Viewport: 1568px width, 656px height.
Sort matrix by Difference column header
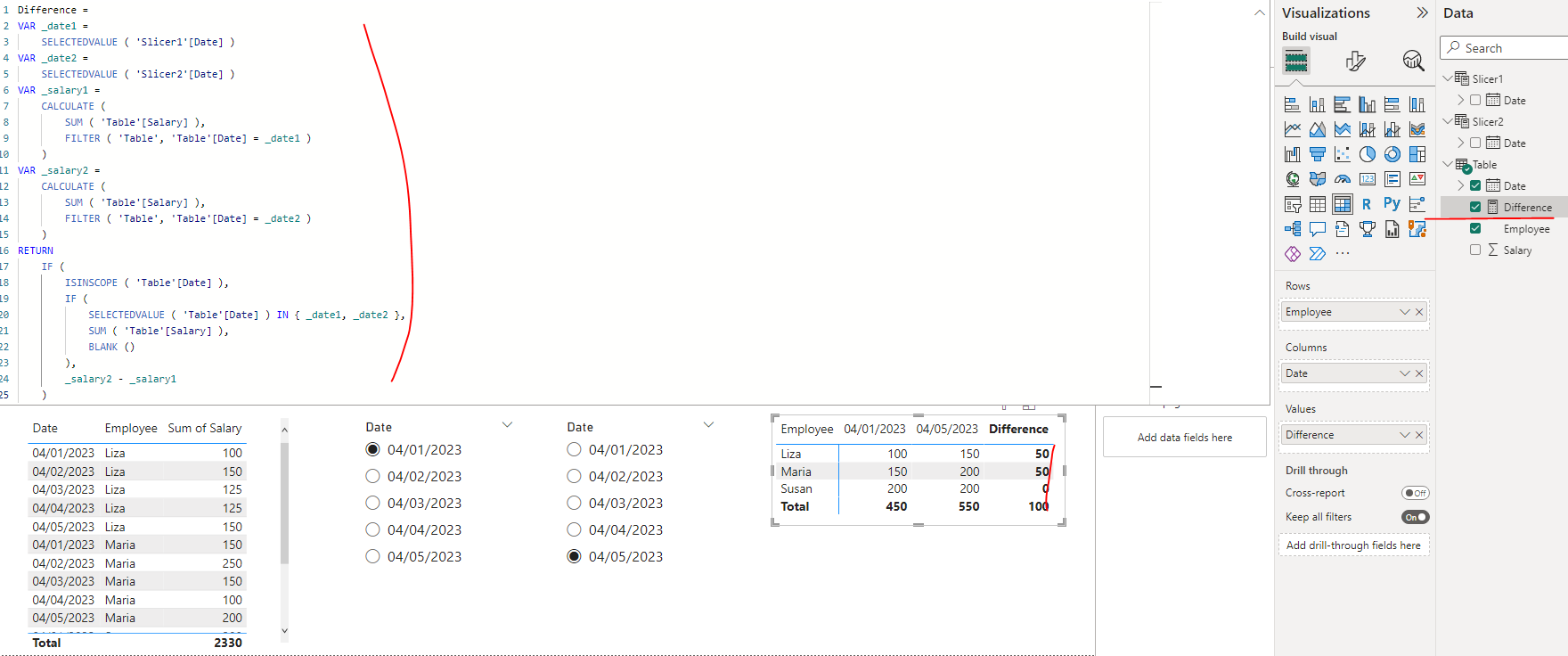pos(1018,429)
